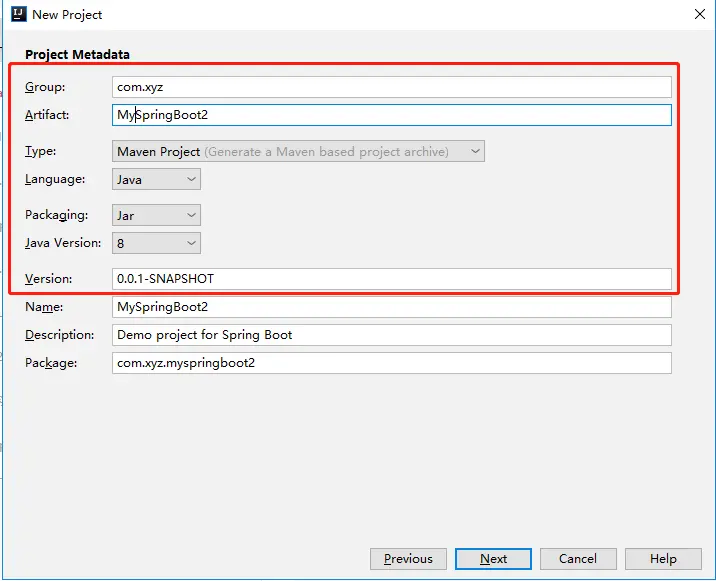Click the Name label
The height and width of the screenshot is (581, 716).
[44, 307]
